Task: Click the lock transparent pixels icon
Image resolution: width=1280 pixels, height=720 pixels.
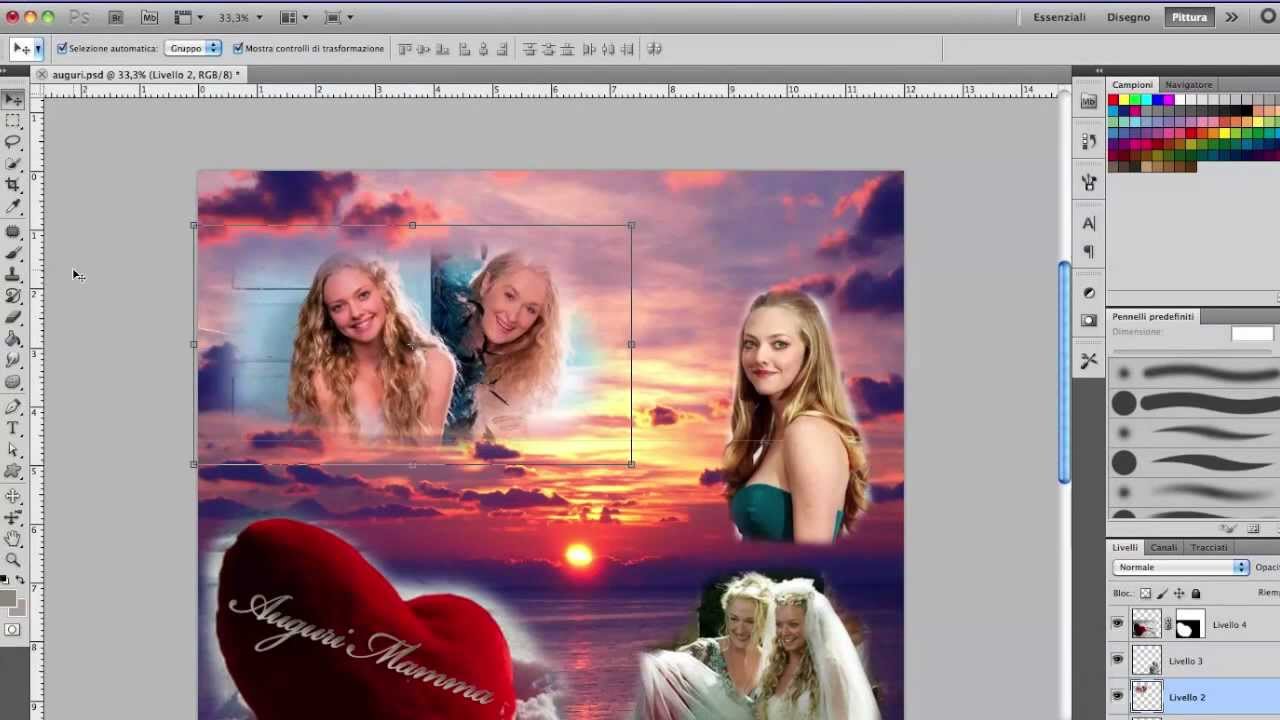Action: coord(1146,593)
